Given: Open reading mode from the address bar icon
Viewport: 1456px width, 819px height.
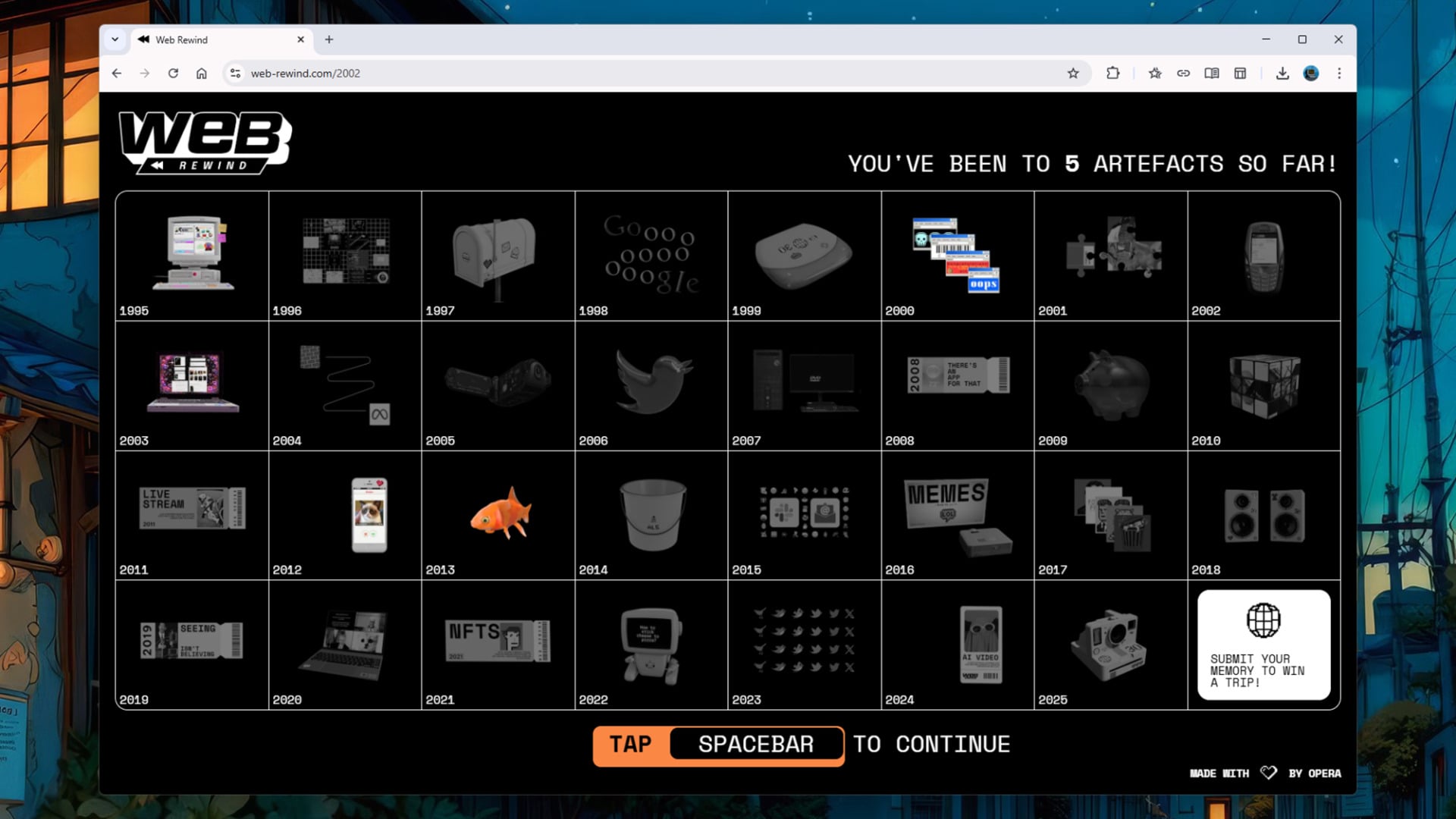Looking at the screenshot, I should 1212,73.
